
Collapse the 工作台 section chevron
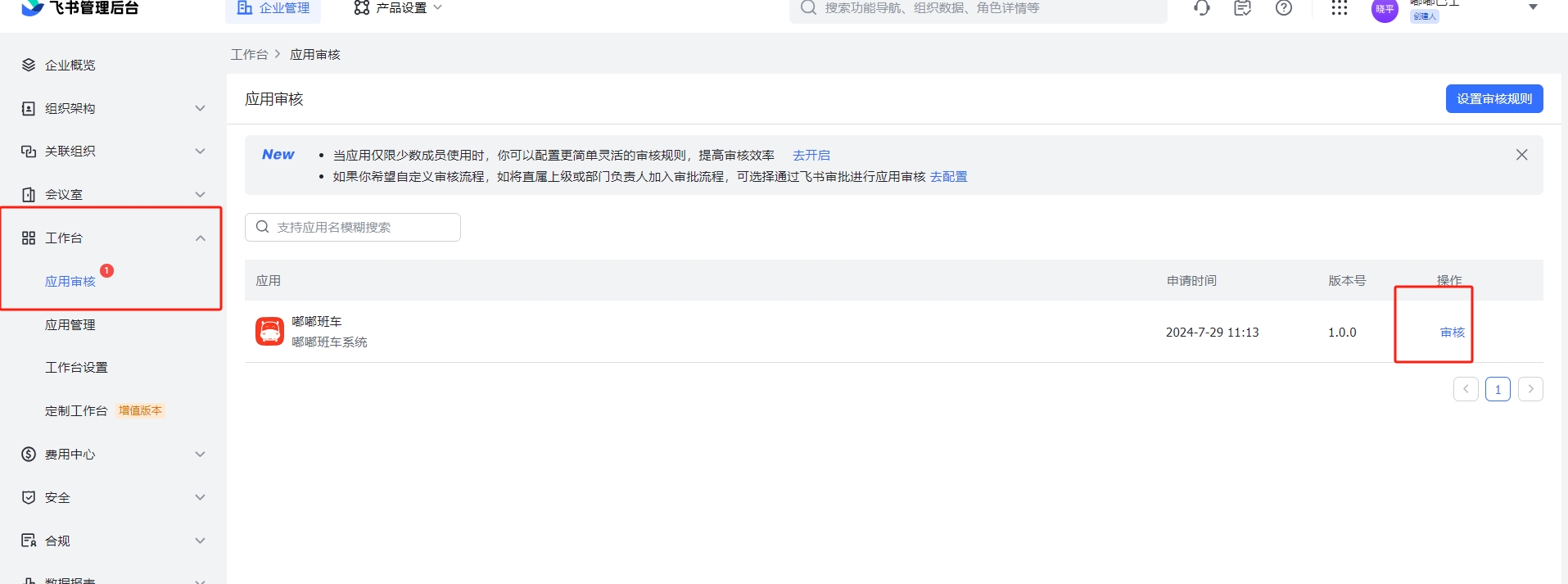tap(200, 238)
